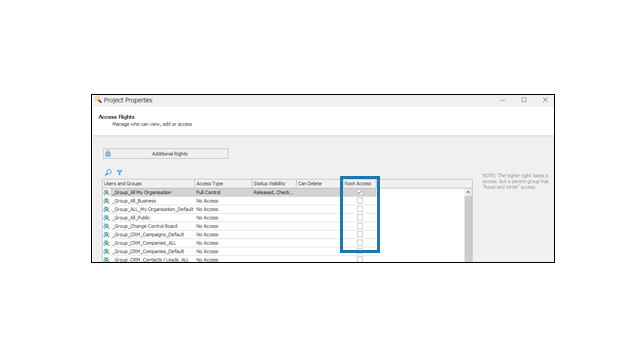This screenshot has height=360, width=640.
Task: Open the Additional Rights button
Action: 166,154
